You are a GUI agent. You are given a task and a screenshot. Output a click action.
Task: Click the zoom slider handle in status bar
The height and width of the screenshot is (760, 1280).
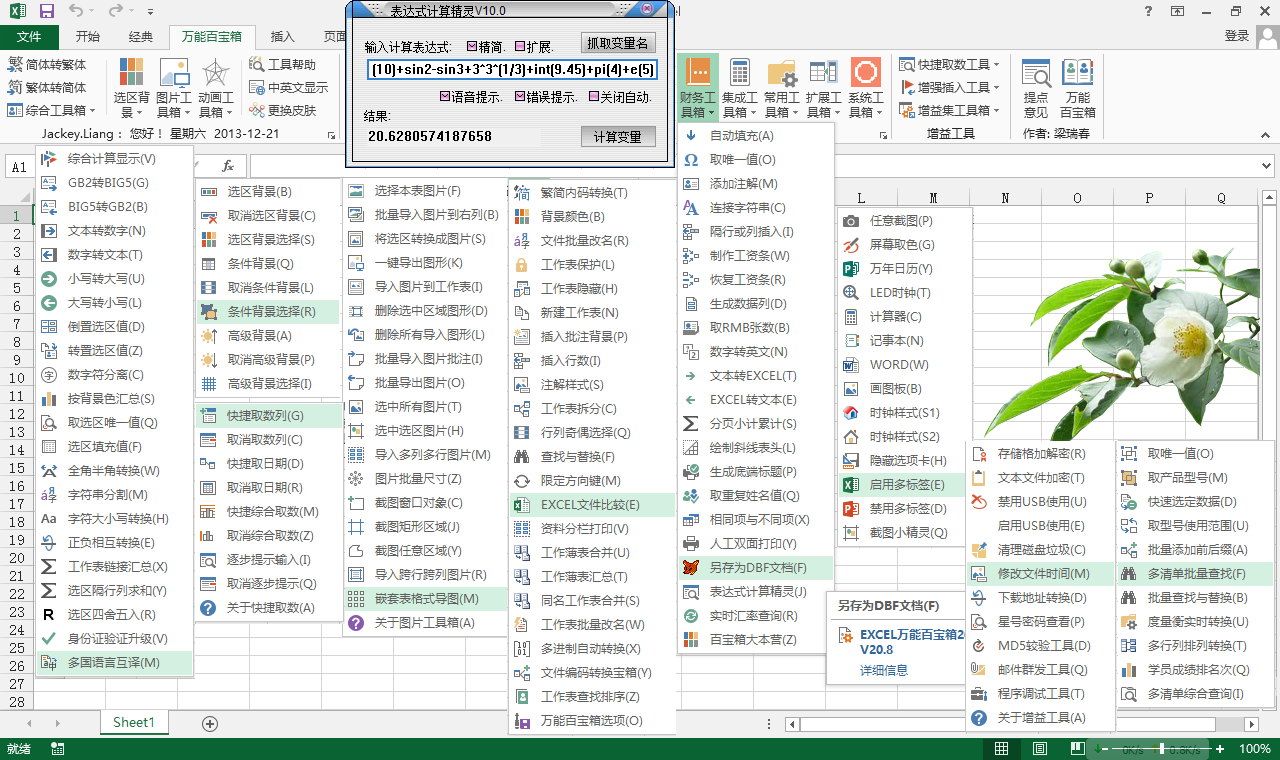click(1161, 748)
